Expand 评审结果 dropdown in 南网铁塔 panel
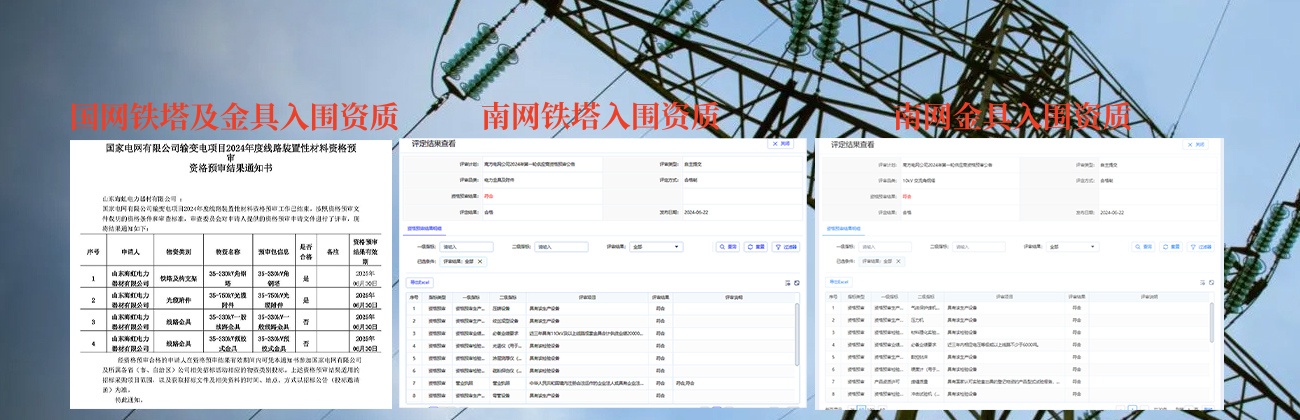 pos(655,247)
